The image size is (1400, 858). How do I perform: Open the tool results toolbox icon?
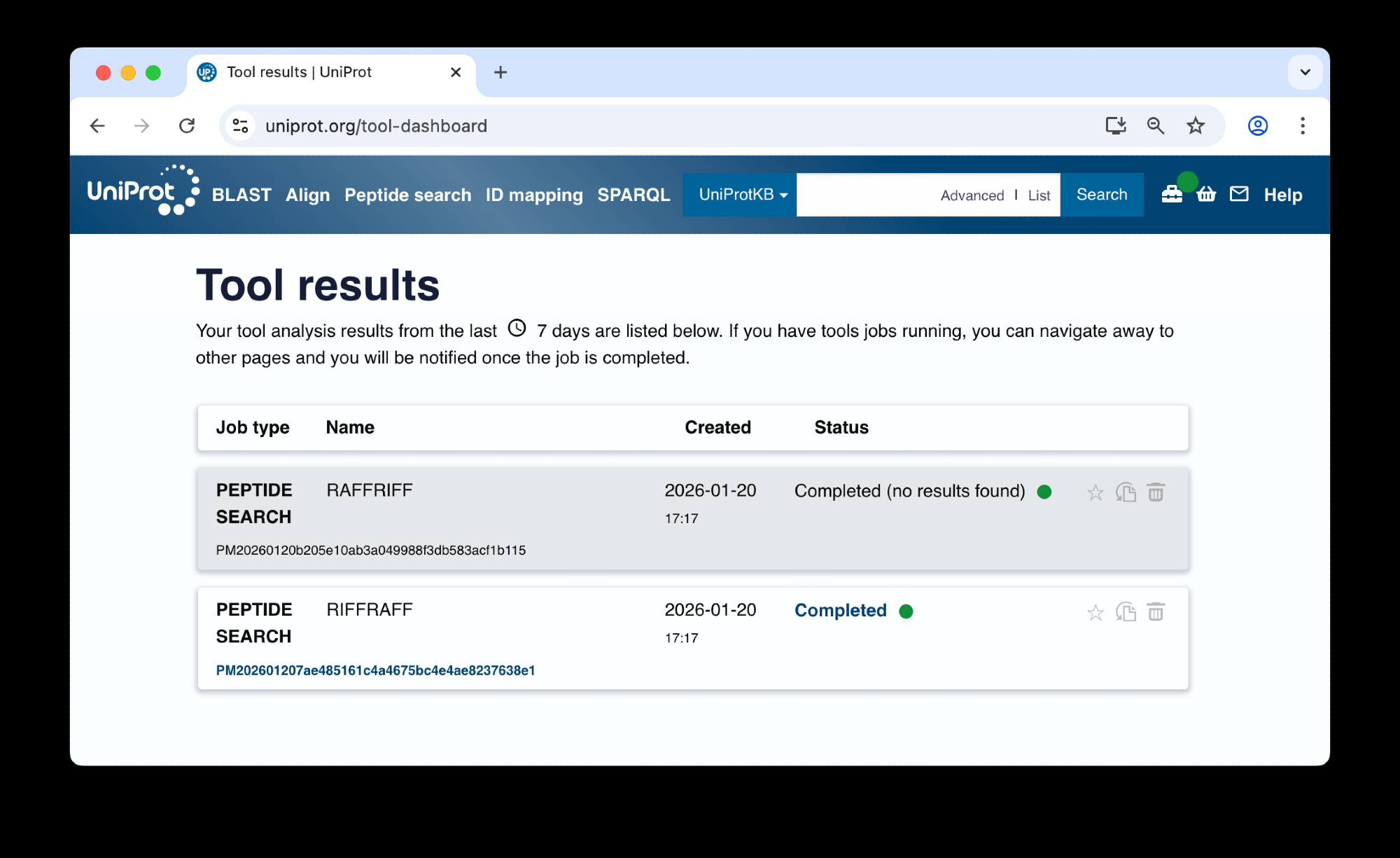click(1171, 195)
